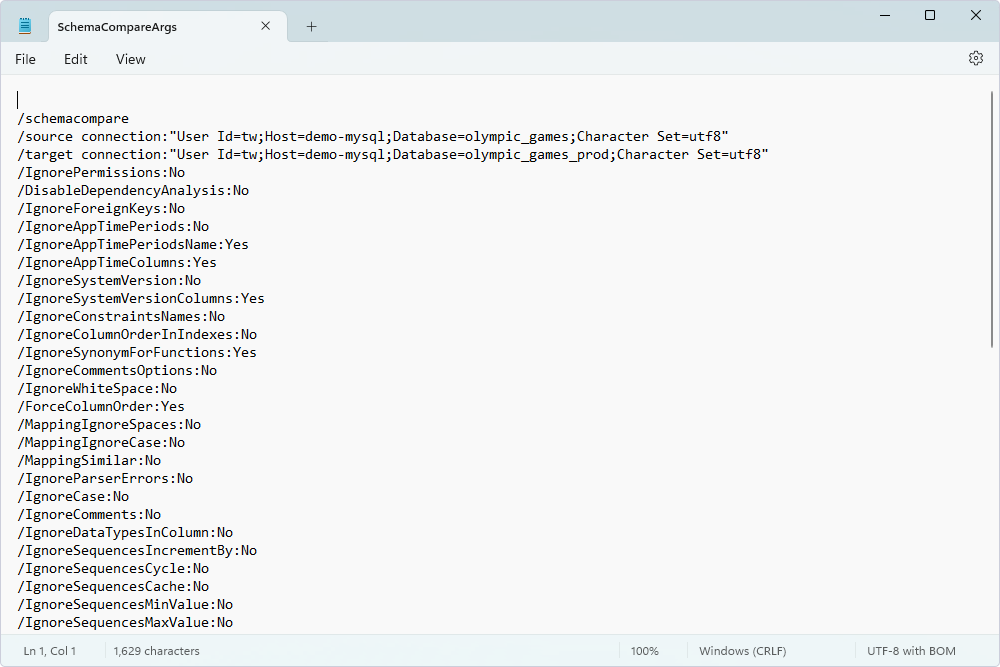
Task: Click the /IgnoreSystemVersion:No line
Action: 109,281
